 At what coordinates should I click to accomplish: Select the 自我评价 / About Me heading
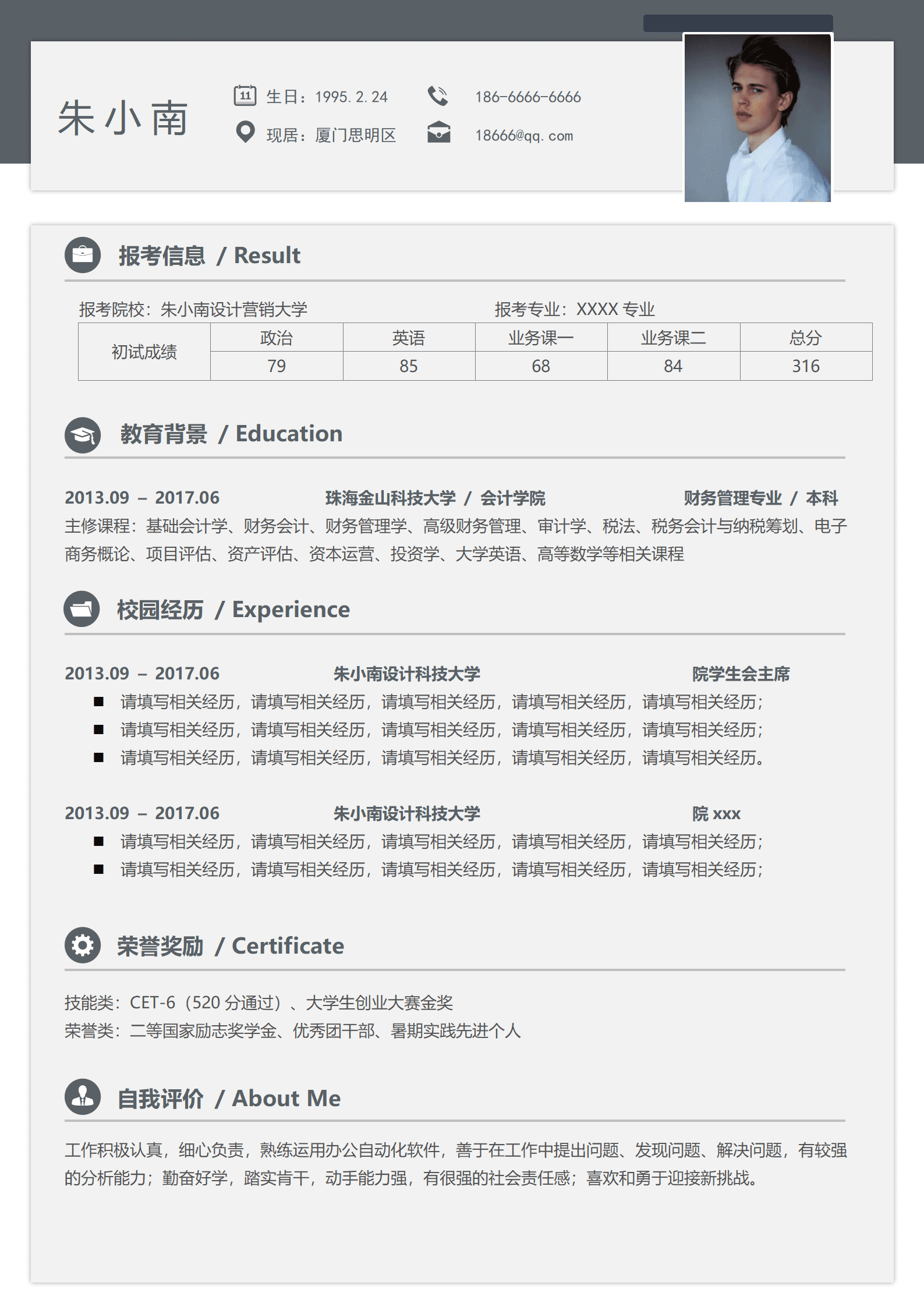pos(229,1099)
